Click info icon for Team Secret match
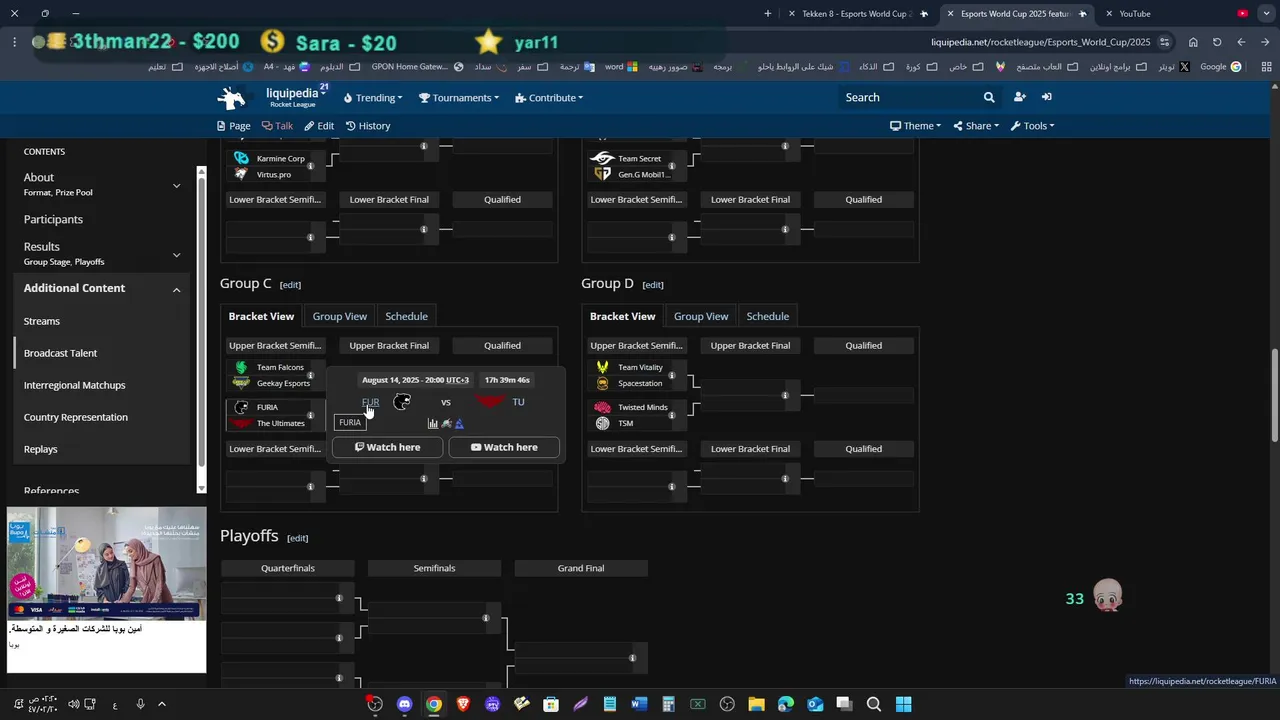This screenshot has width=1280, height=720. pyautogui.click(x=671, y=166)
